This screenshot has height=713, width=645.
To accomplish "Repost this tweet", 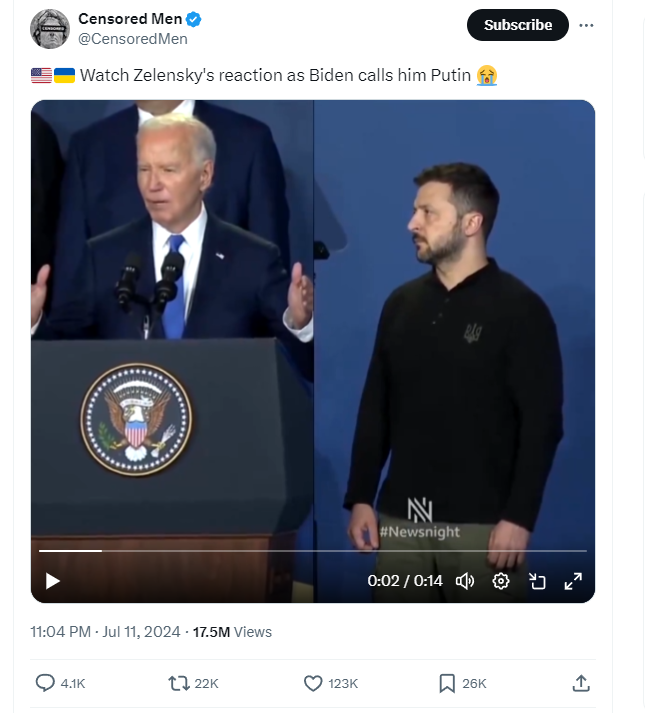I will [180, 683].
